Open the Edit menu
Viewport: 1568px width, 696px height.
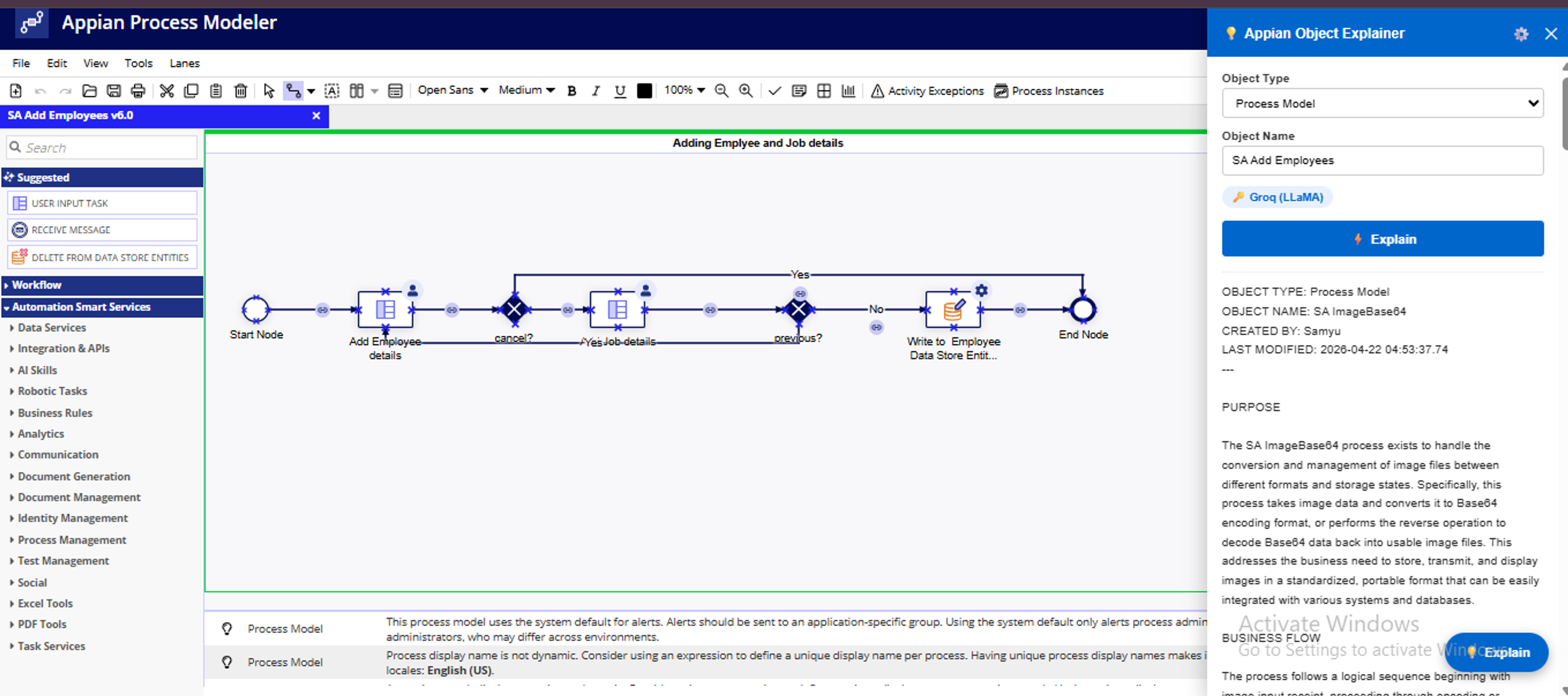click(57, 63)
